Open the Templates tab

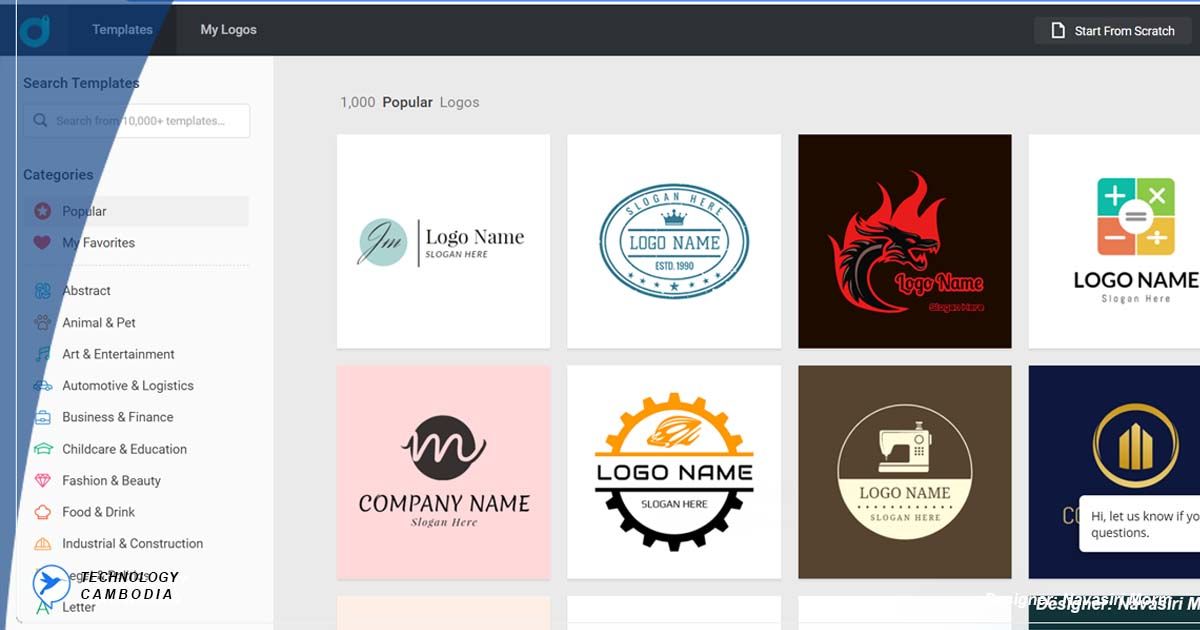coord(122,30)
